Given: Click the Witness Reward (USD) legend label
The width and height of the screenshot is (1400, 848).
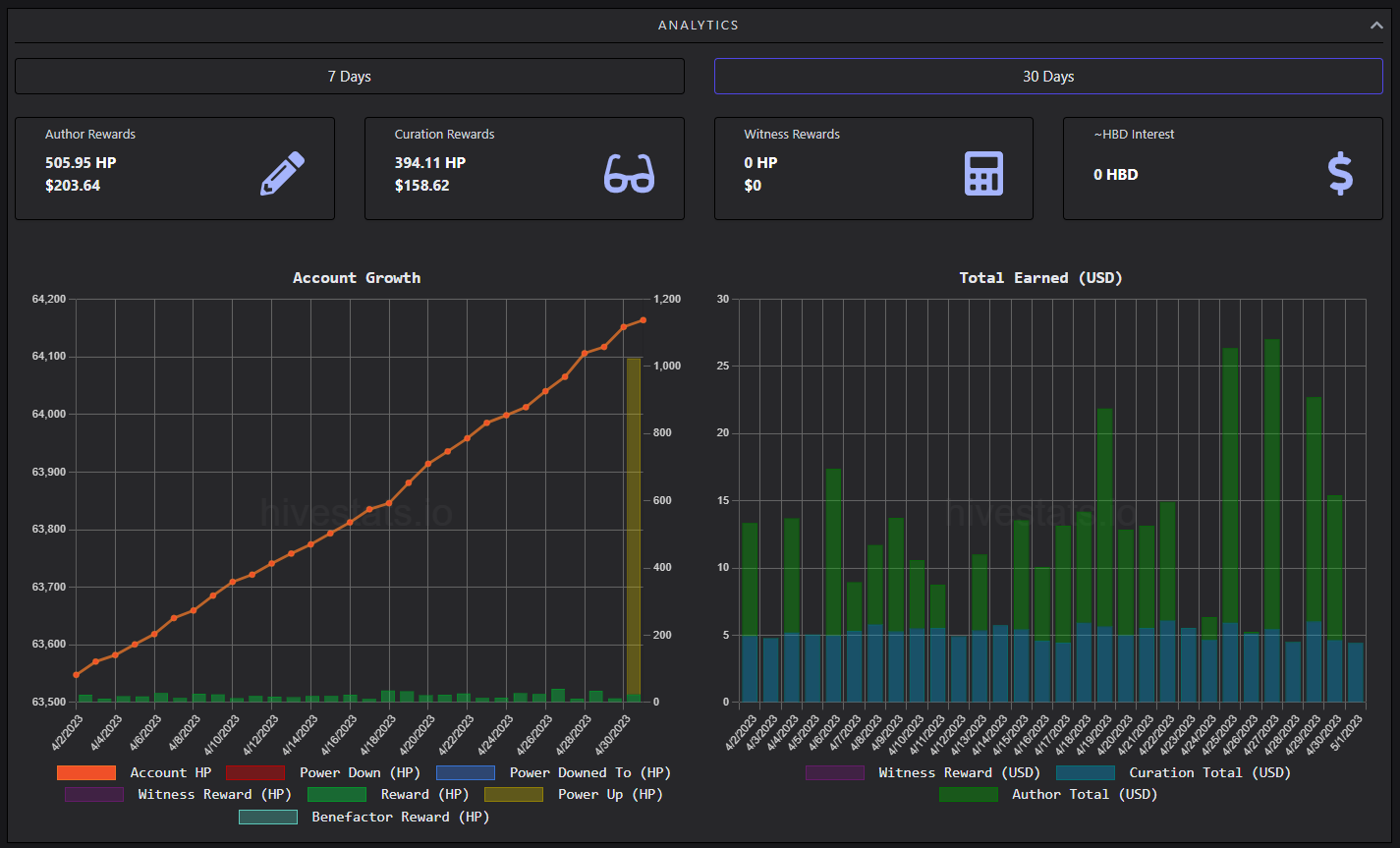Looking at the screenshot, I should (960, 772).
